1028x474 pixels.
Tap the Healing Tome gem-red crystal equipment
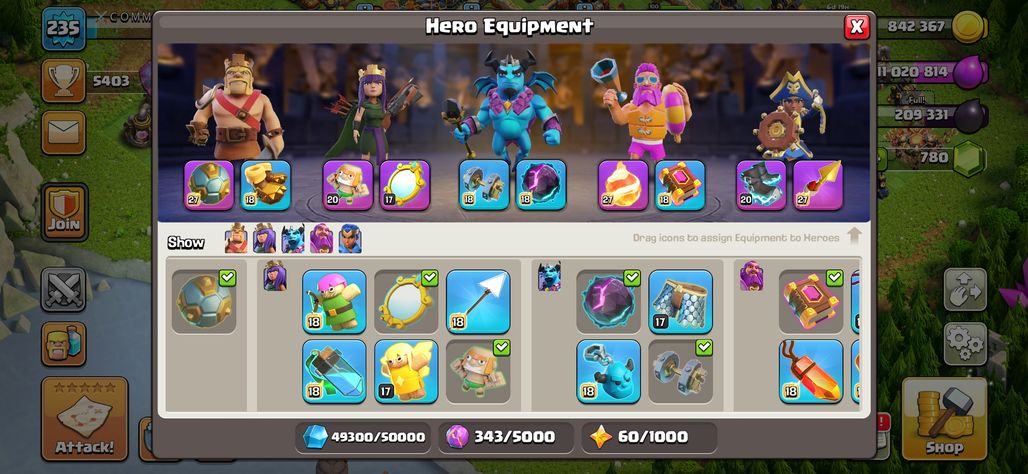[x=811, y=371]
